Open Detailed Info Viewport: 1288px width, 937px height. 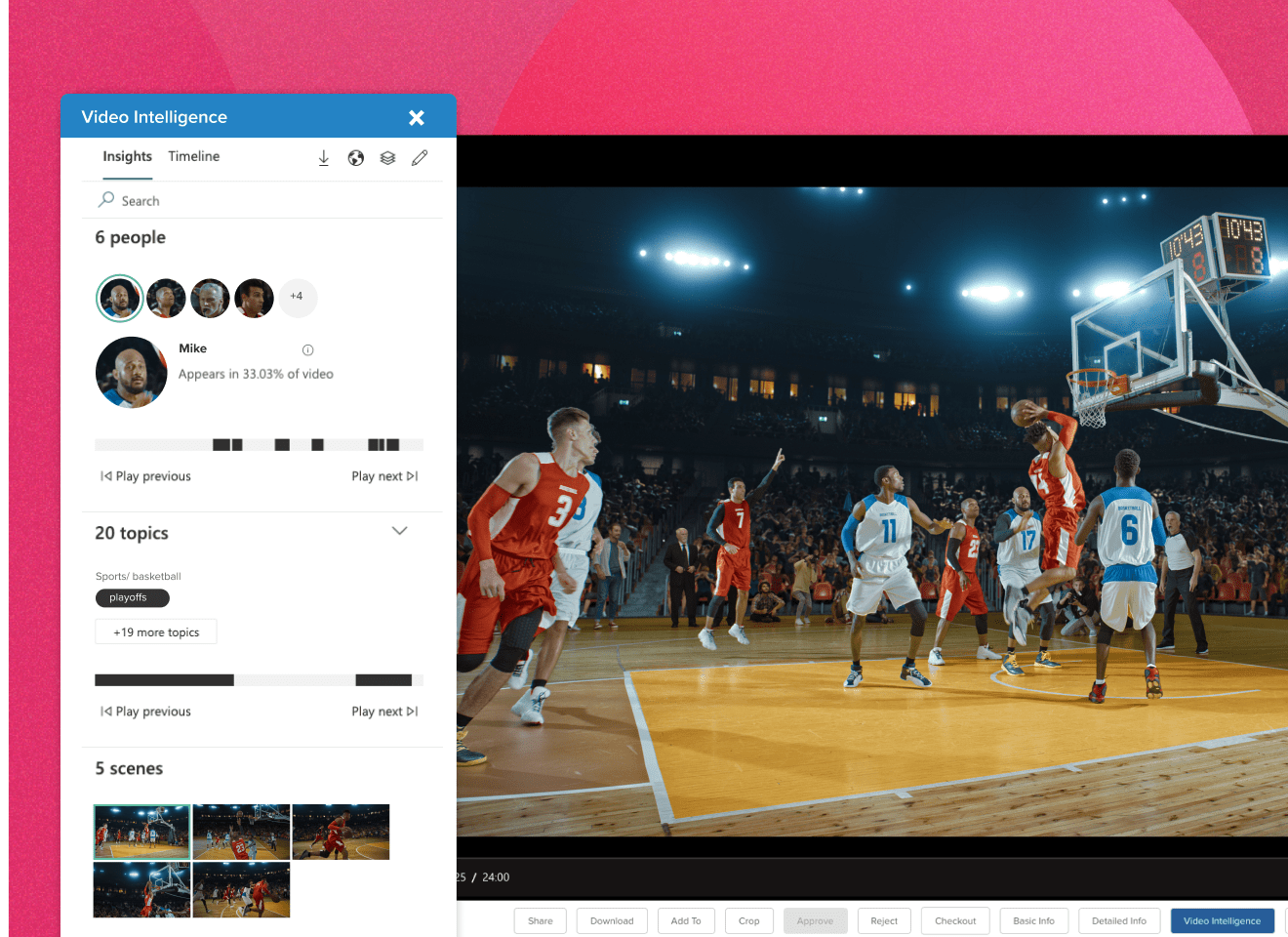click(1119, 921)
